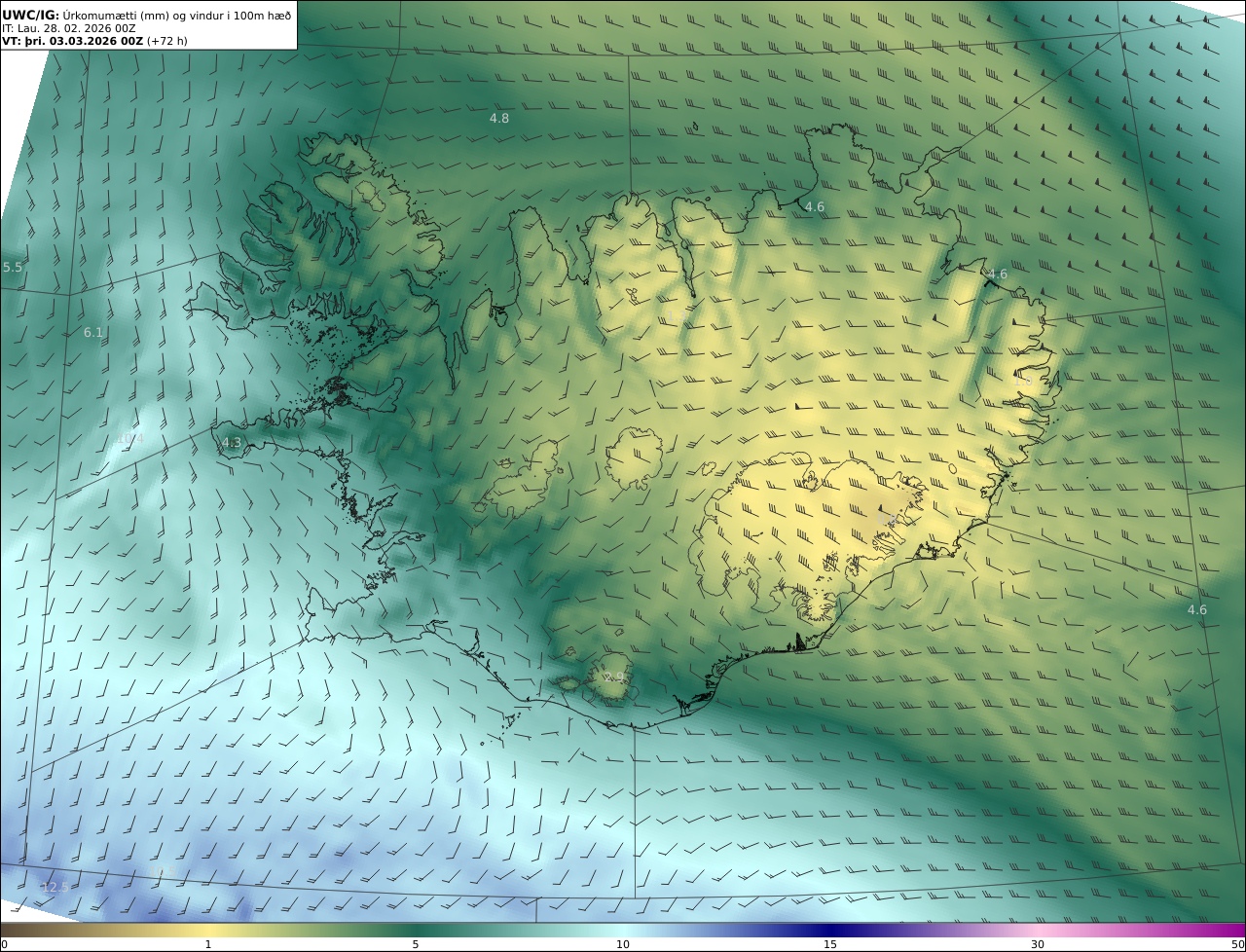Click the yellow color band above the 1 tick

coord(207,930)
